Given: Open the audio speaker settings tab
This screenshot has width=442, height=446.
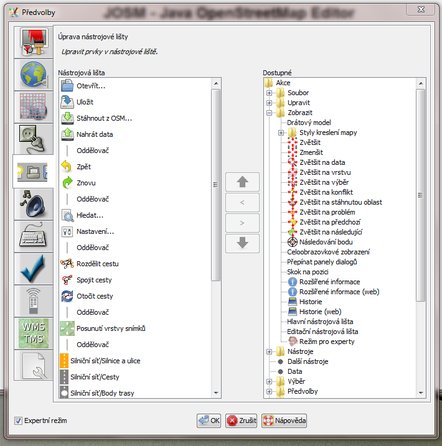Looking at the screenshot, I should [x=33, y=203].
